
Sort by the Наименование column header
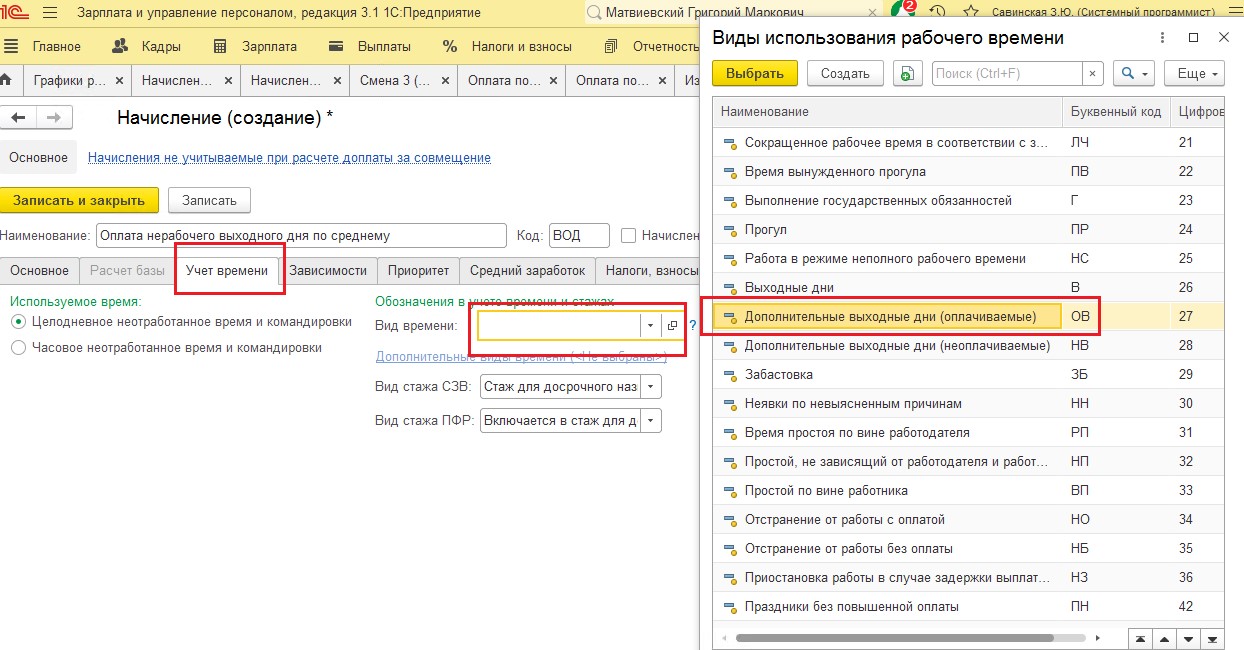(888, 111)
